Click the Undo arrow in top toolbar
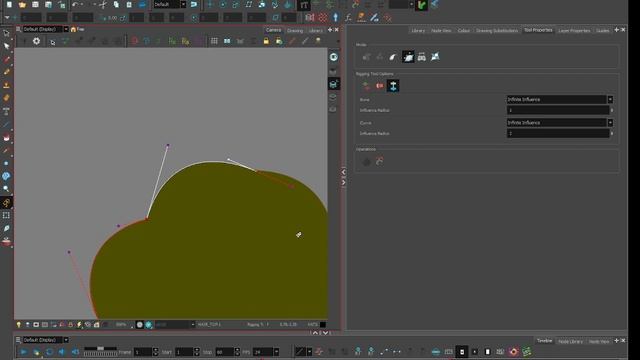640x360 pixels. pyautogui.click(x=75, y=4)
